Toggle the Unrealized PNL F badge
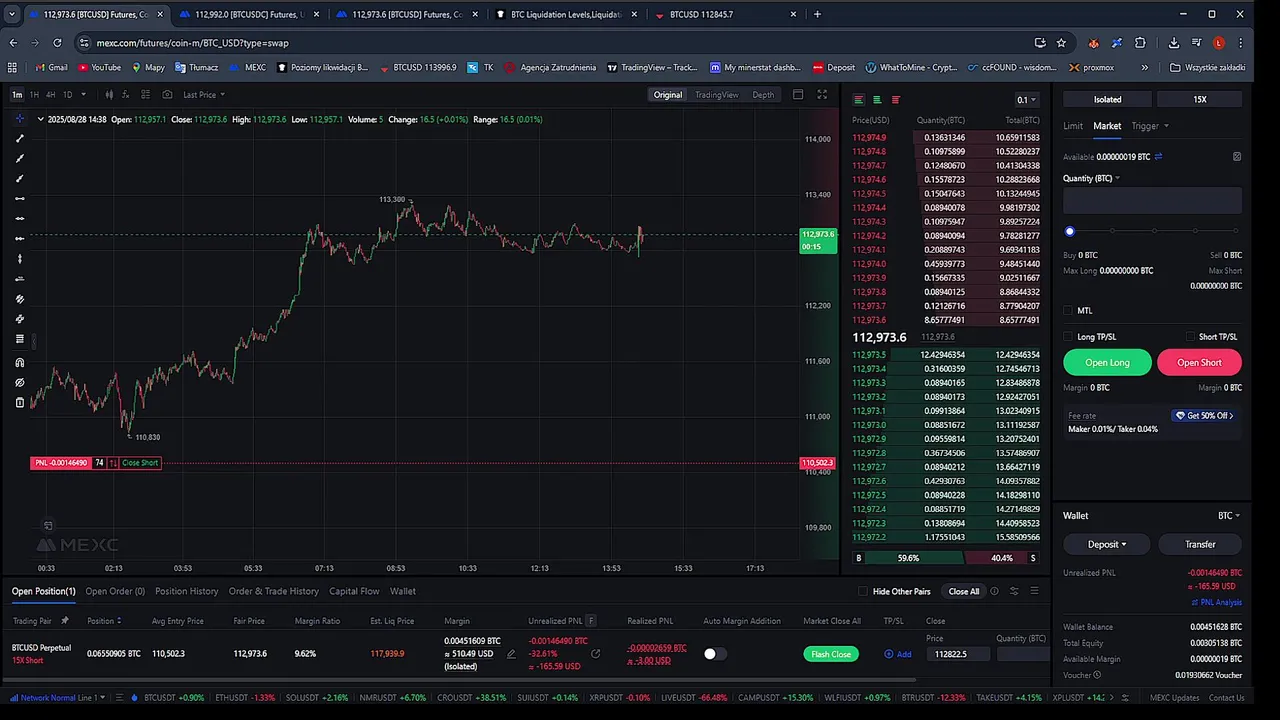The height and width of the screenshot is (720, 1280). click(591, 621)
